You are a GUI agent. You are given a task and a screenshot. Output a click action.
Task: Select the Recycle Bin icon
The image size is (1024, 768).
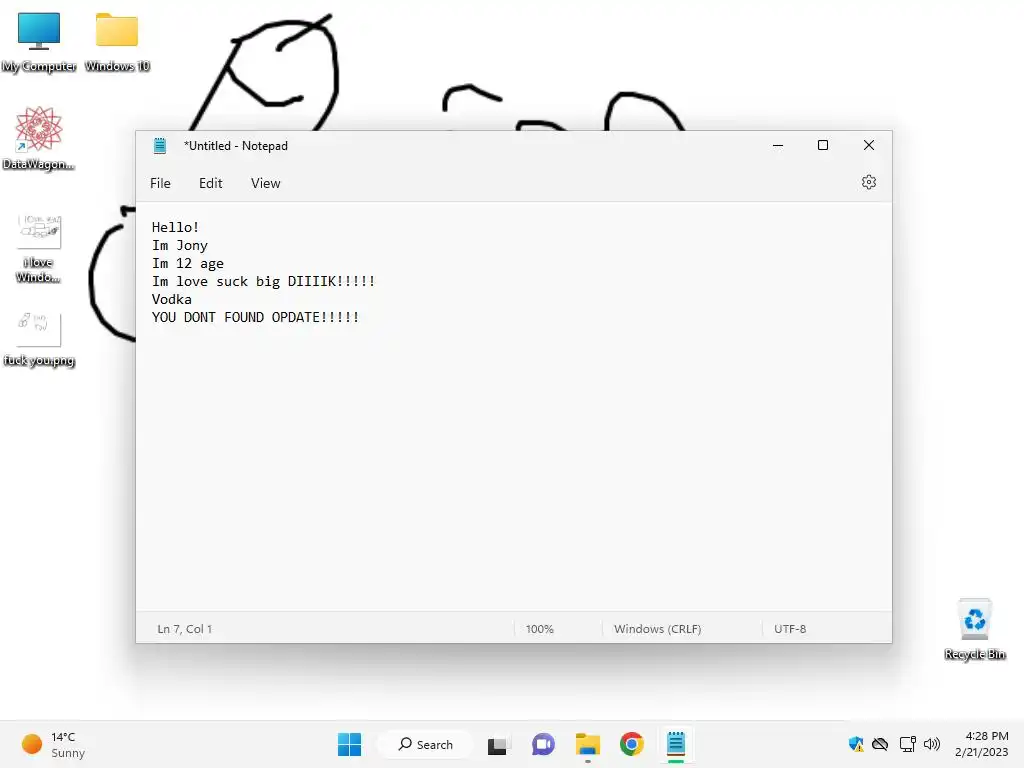click(x=974, y=630)
